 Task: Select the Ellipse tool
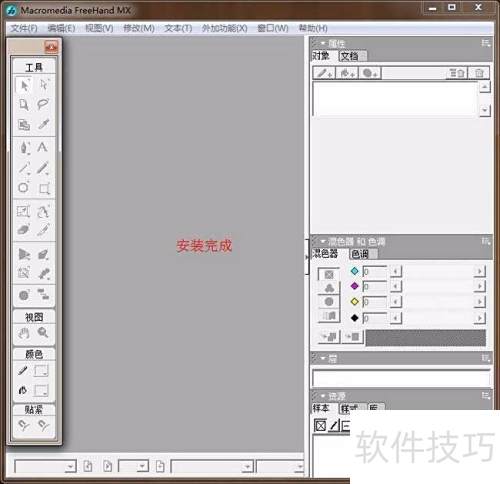[x=23, y=188]
